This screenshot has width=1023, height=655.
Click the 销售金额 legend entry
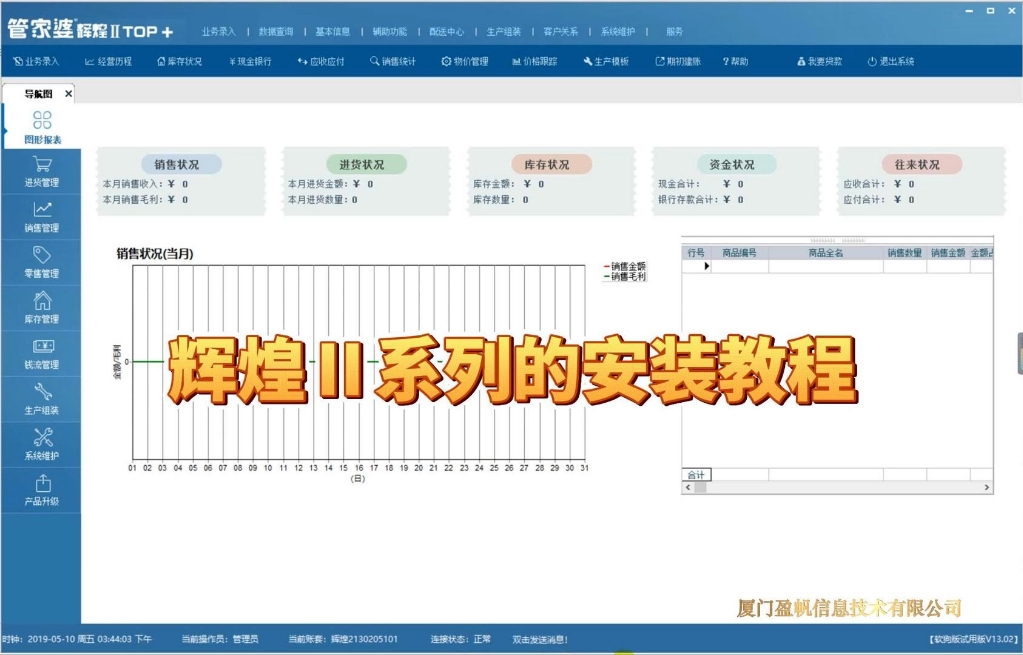(626, 266)
